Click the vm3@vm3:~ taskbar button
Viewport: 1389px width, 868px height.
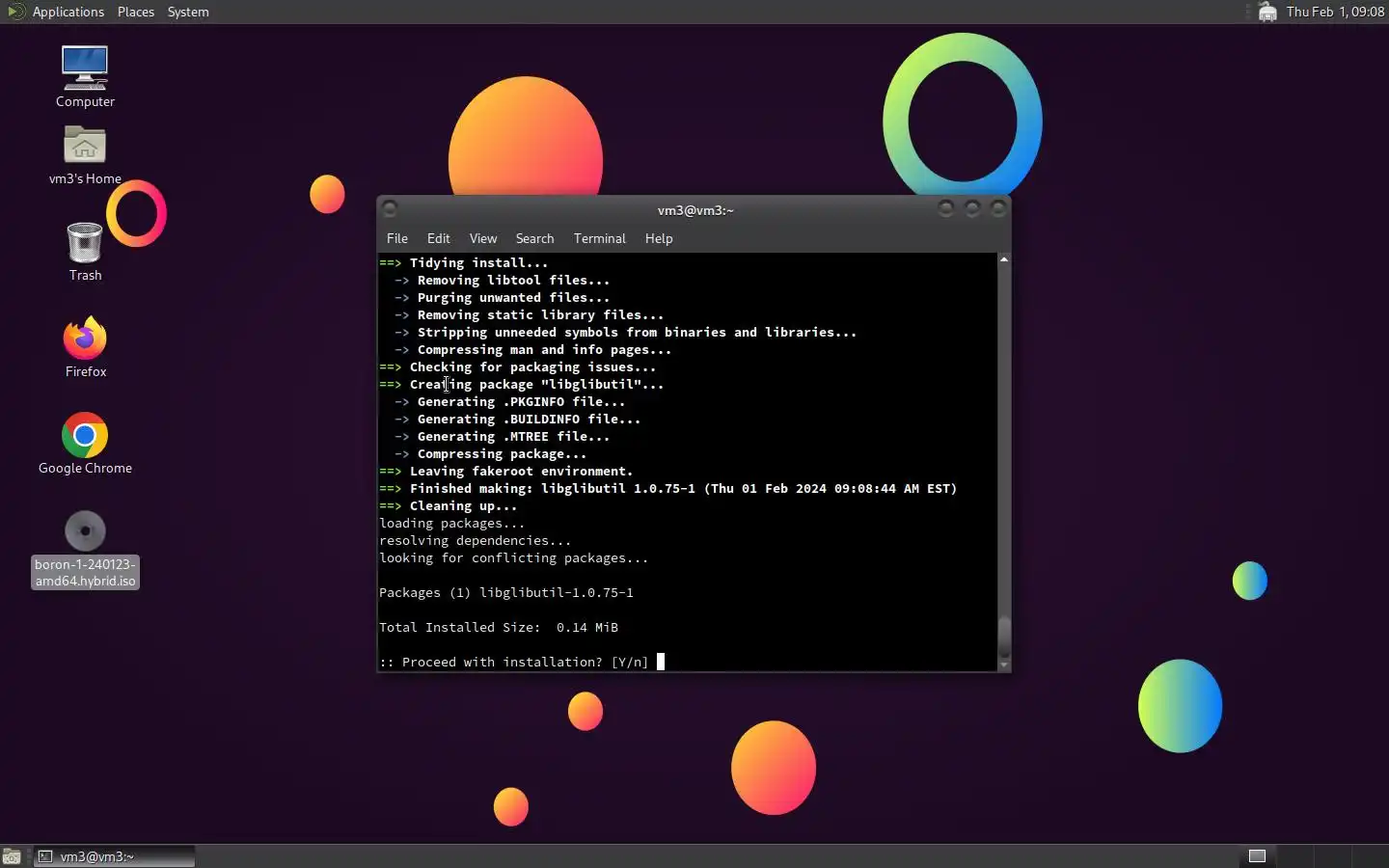coord(115,856)
